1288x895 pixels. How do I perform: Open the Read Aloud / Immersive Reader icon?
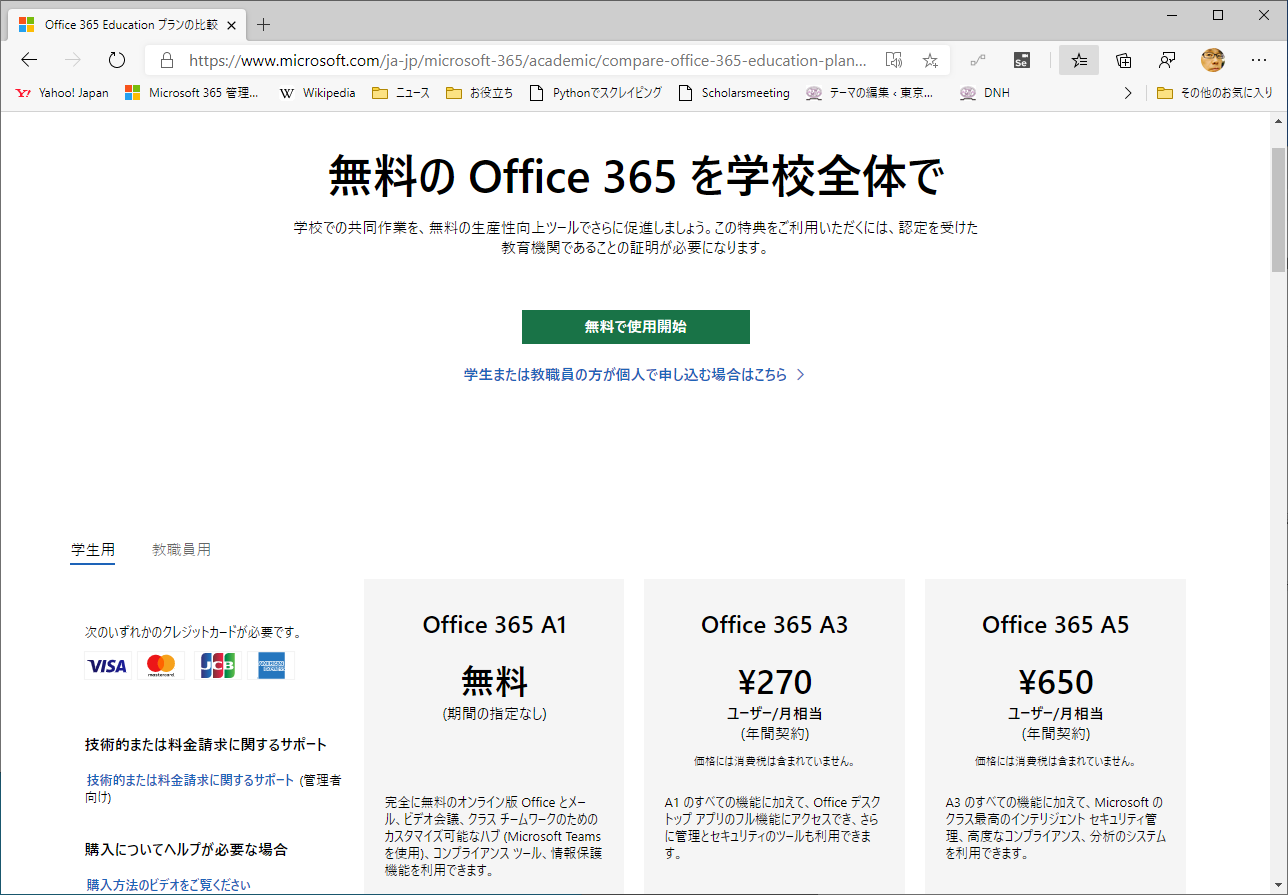point(894,60)
